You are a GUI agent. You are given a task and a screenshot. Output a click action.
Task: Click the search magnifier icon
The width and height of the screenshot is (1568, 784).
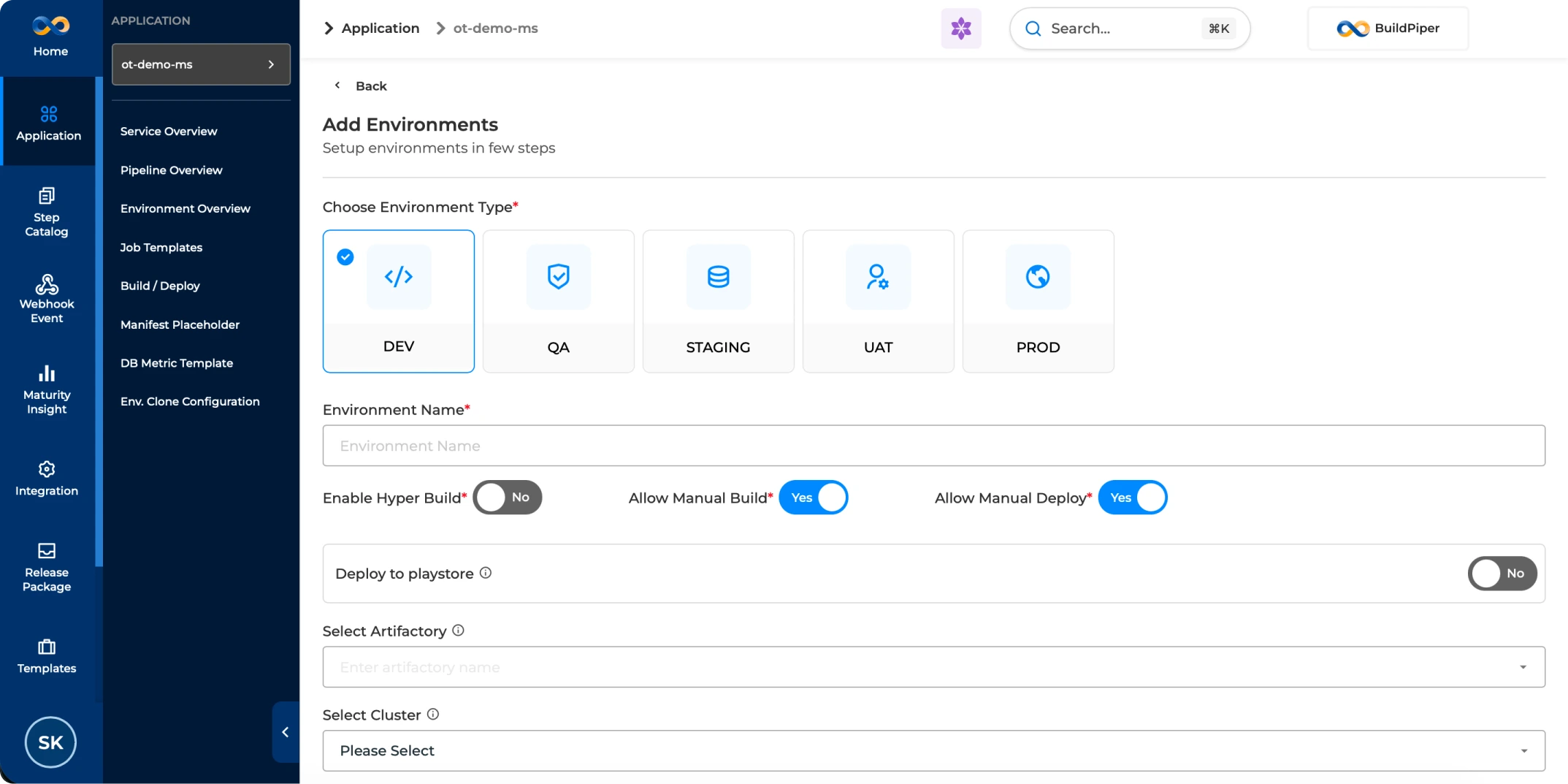coord(1033,28)
